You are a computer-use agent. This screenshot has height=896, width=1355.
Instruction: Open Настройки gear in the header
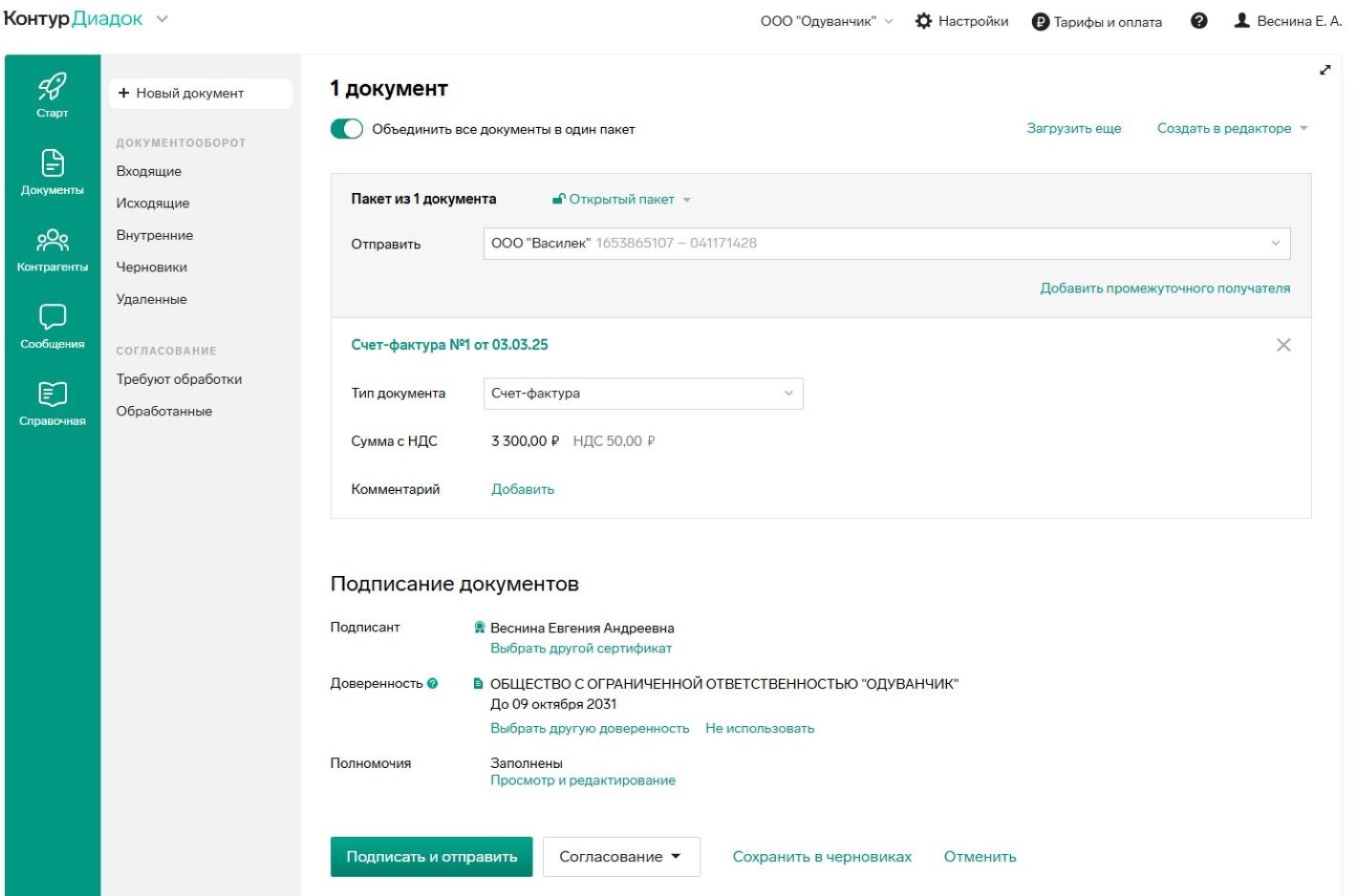coord(961,21)
